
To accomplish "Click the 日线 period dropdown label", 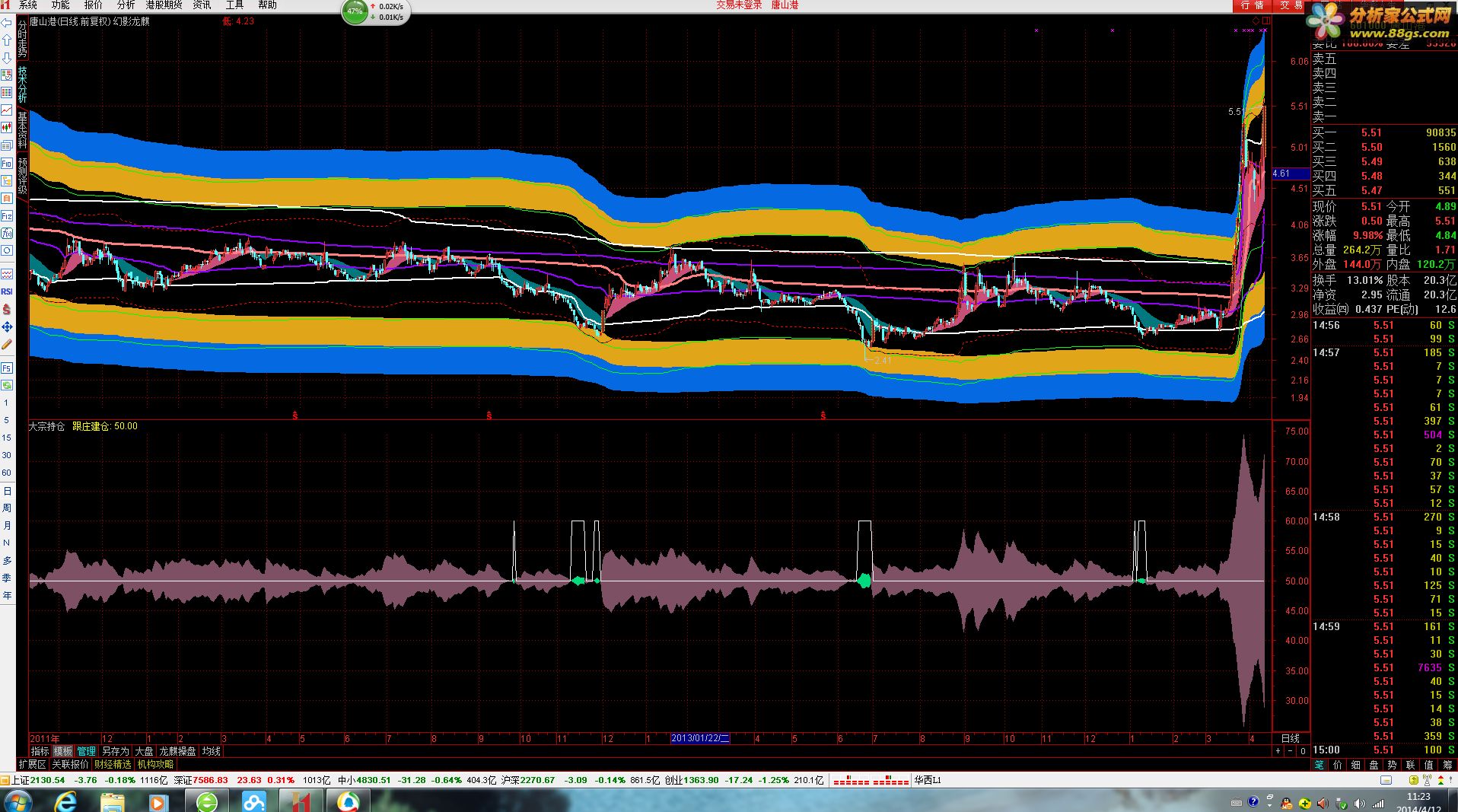I will pos(1291,738).
